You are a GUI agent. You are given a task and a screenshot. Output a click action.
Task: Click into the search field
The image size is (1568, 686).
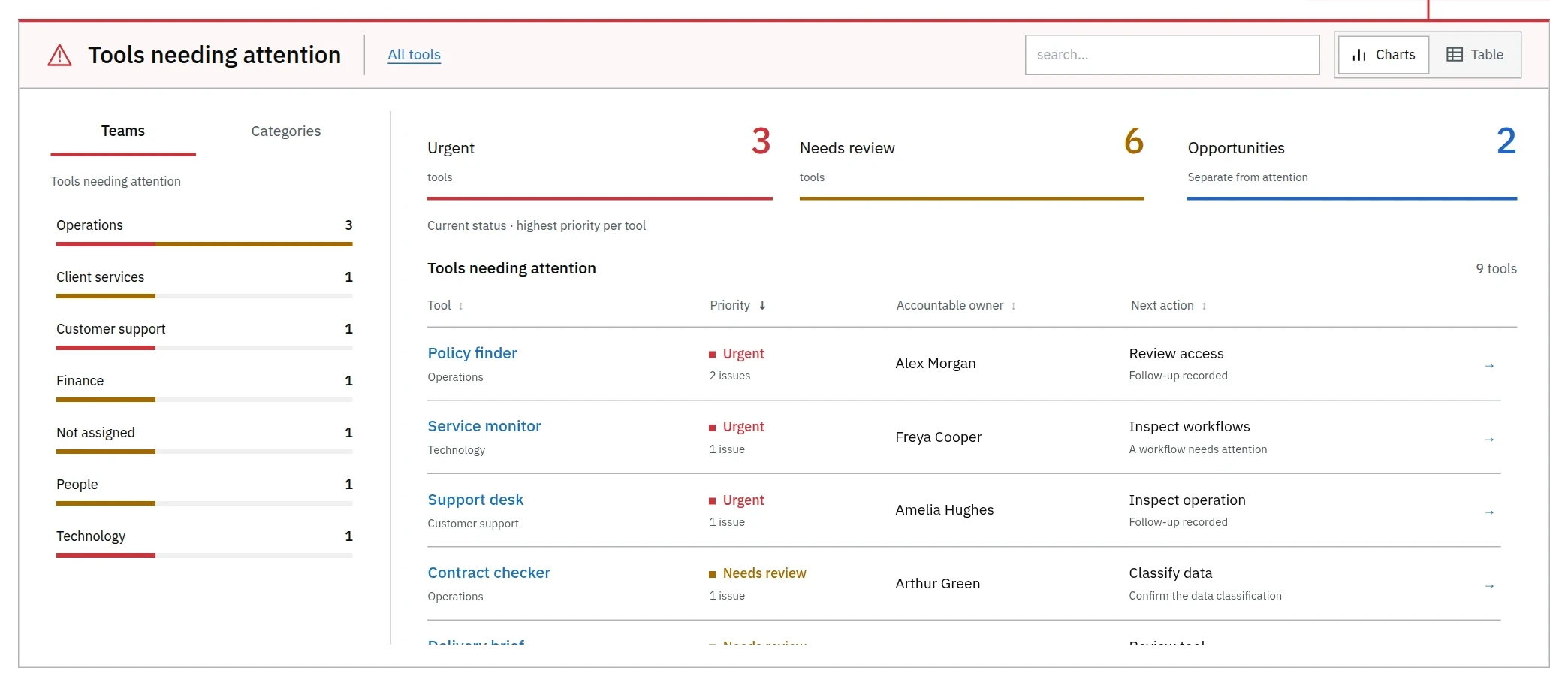(x=1172, y=55)
